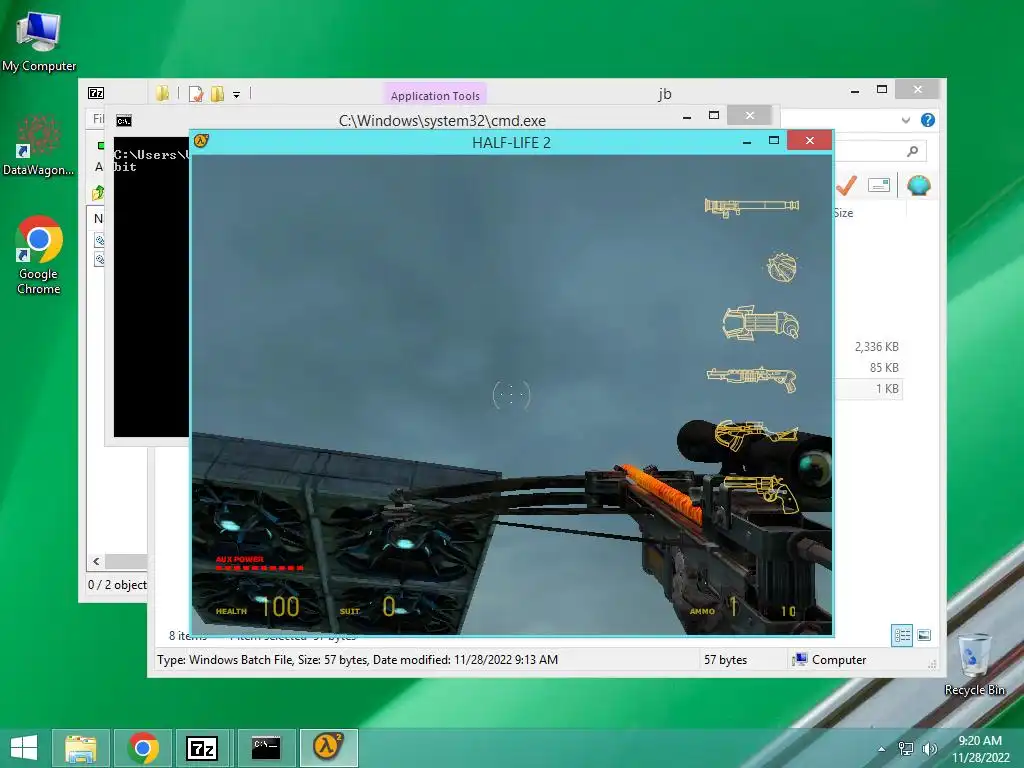Switch to 7-Zip from the taskbar
The image size is (1024, 768).
pos(202,748)
